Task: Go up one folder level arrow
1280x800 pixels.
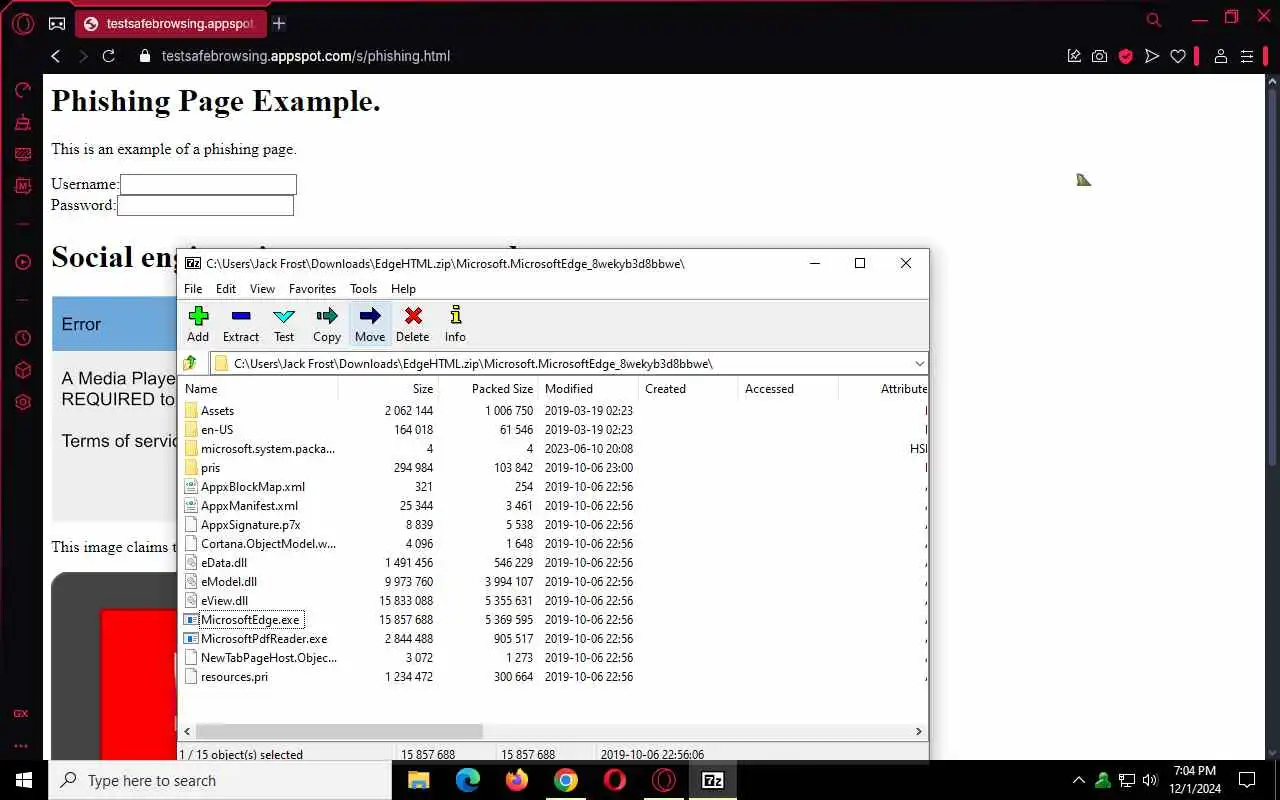Action: [190, 363]
